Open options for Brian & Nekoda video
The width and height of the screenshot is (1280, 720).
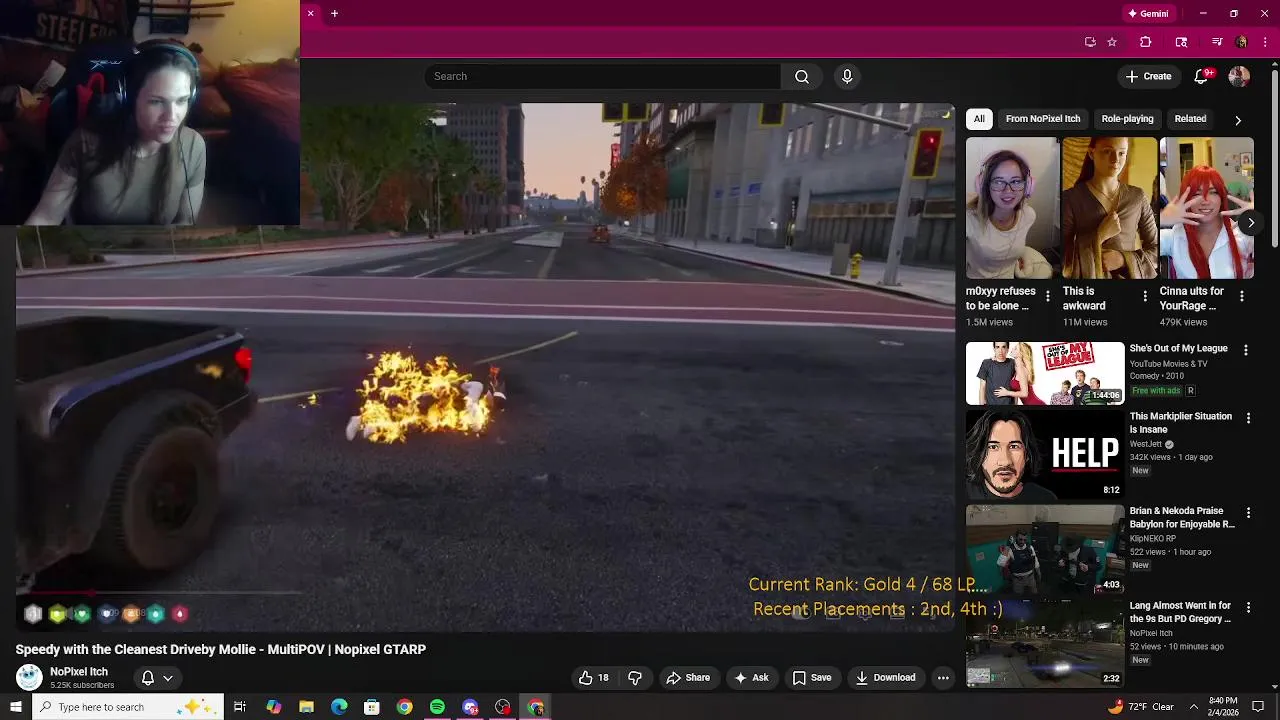coord(1248,512)
